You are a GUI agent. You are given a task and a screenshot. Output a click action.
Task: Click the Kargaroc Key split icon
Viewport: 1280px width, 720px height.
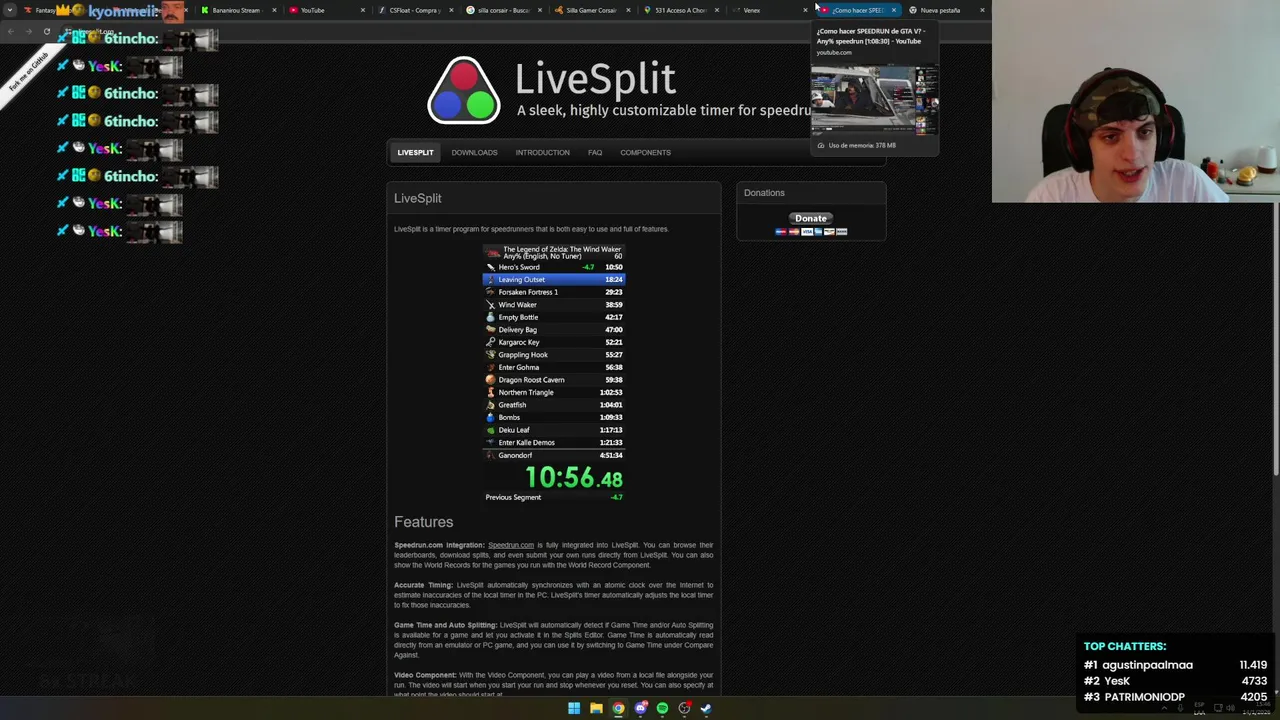pos(490,342)
